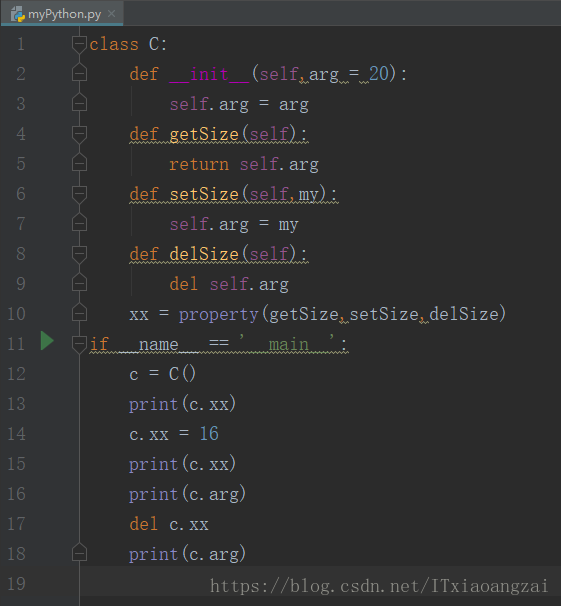The height and width of the screenshot is (606, 561).
Task: Run the script using the green gutter arrow
Action: pos(47,341)
